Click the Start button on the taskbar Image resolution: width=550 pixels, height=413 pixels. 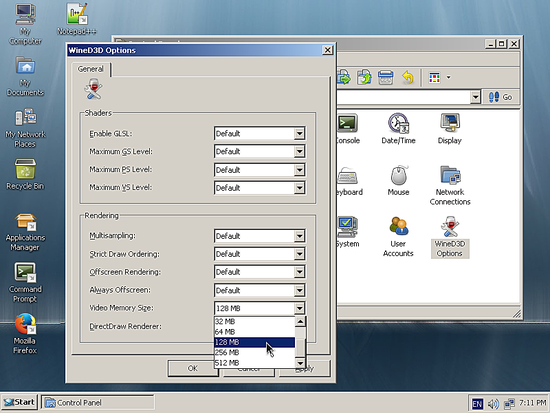pos(19,402)
